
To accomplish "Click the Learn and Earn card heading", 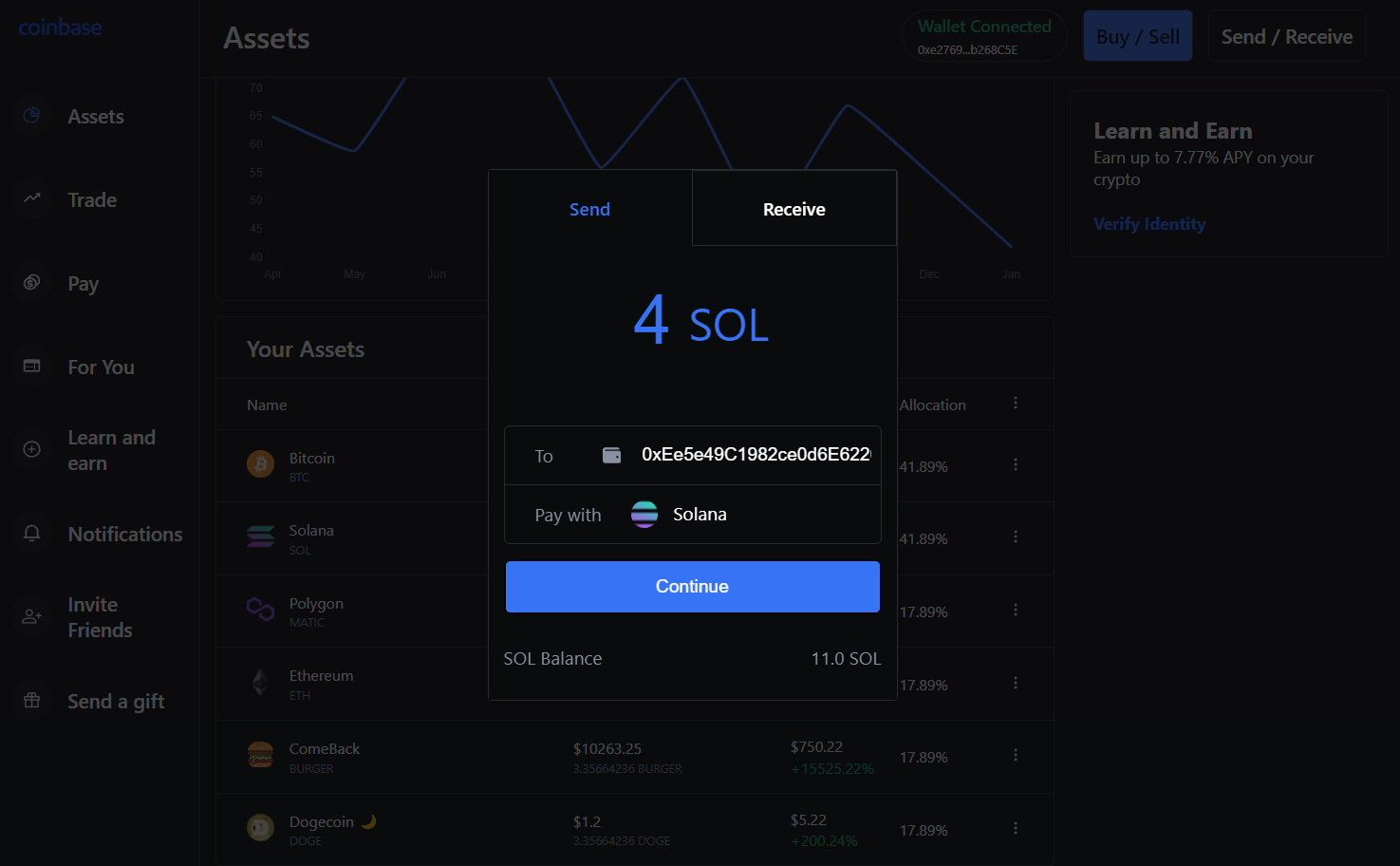I will pos(1173,131).
